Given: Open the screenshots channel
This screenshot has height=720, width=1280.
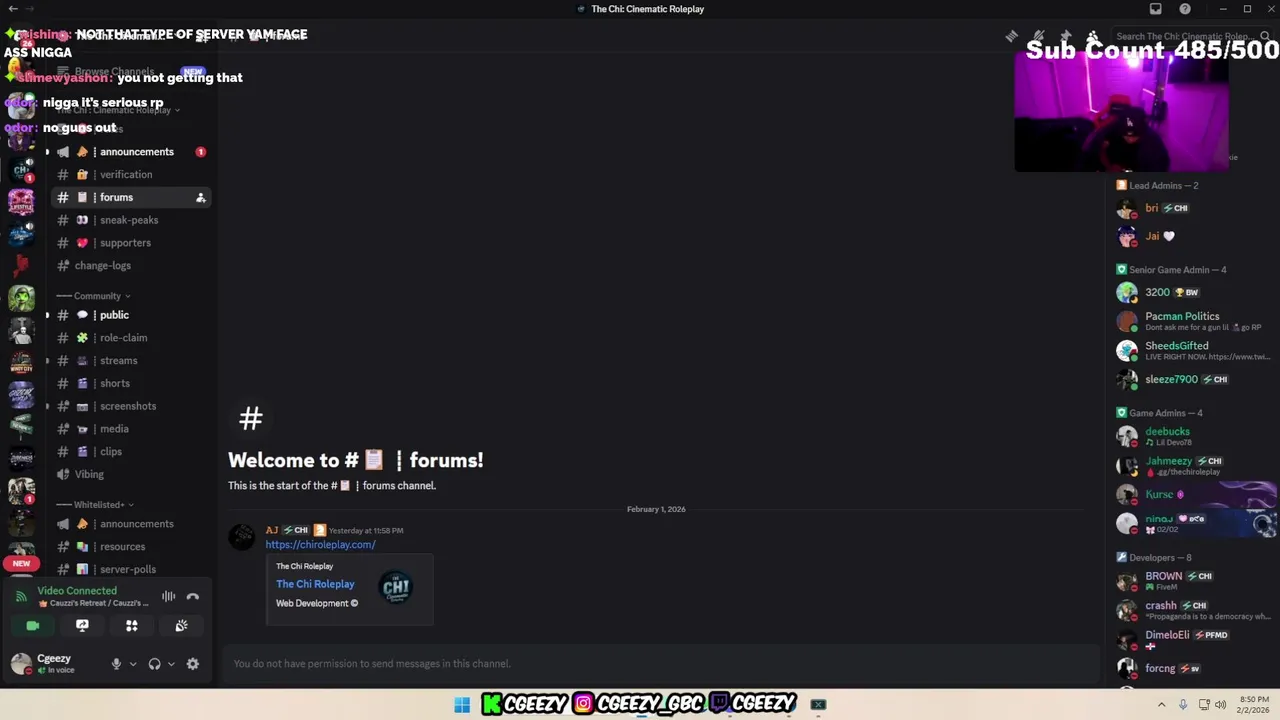Looking at the screenshot, I should coord(130,407).
